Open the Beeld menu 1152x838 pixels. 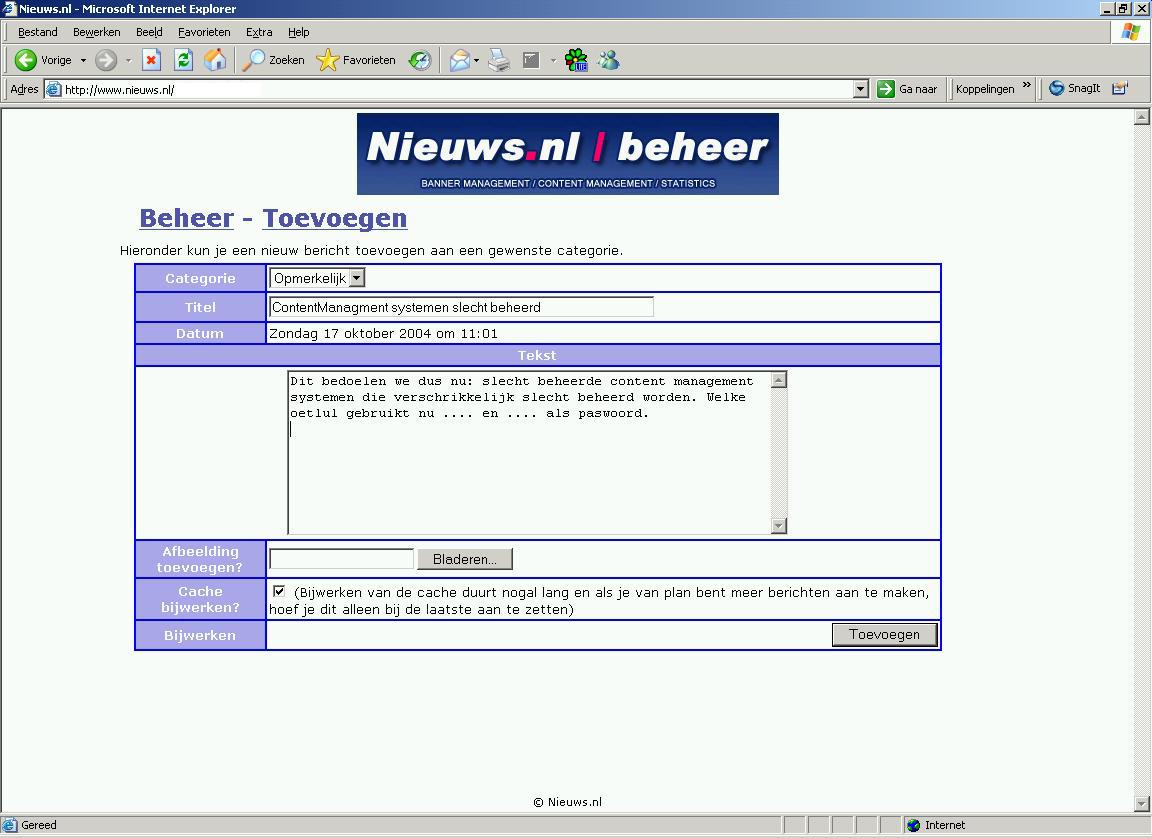pyautogui.click(x=149, y=32)
